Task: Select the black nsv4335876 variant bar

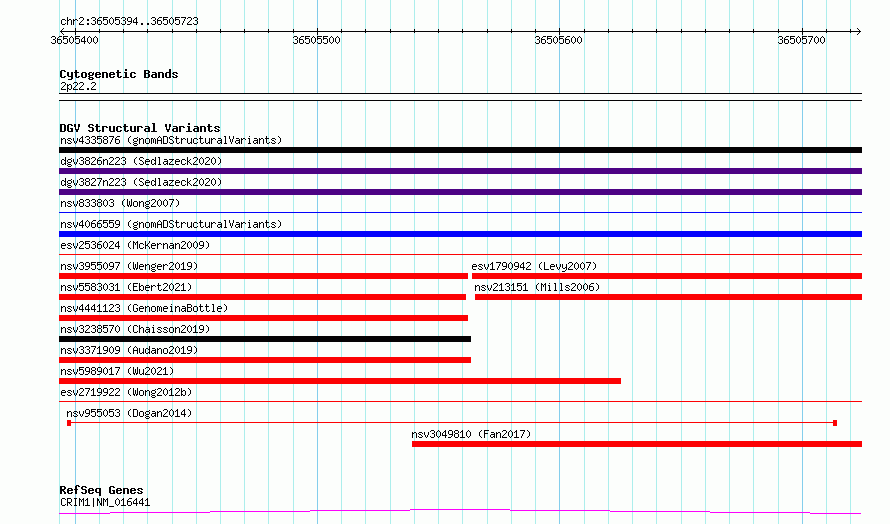Action: click(460, 150)
